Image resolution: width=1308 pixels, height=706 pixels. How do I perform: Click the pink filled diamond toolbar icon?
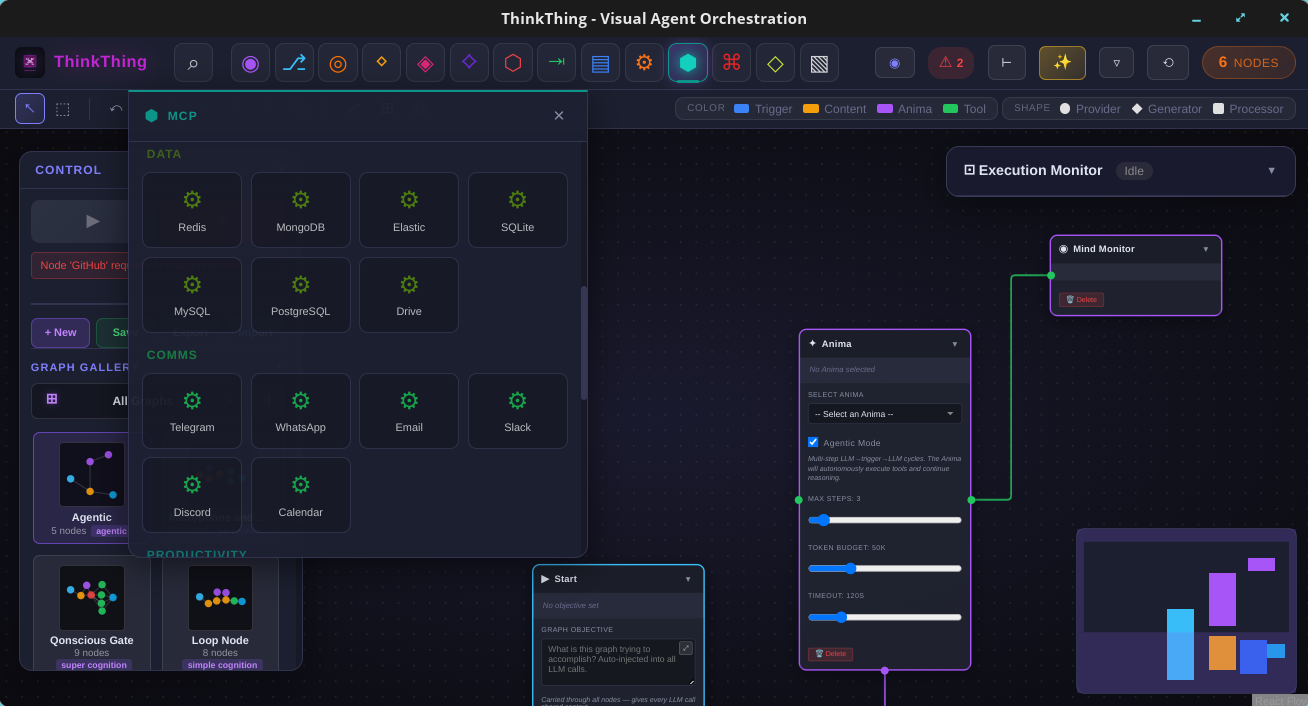(425, 63)
